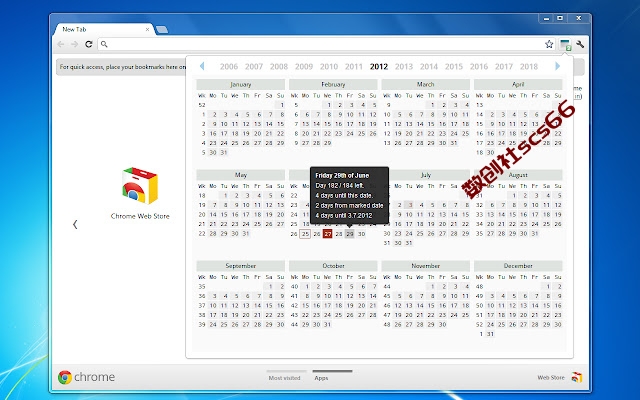Open the calendar extension icon
The height and width of the screenshot is (400, 640).
coord(566,44)
